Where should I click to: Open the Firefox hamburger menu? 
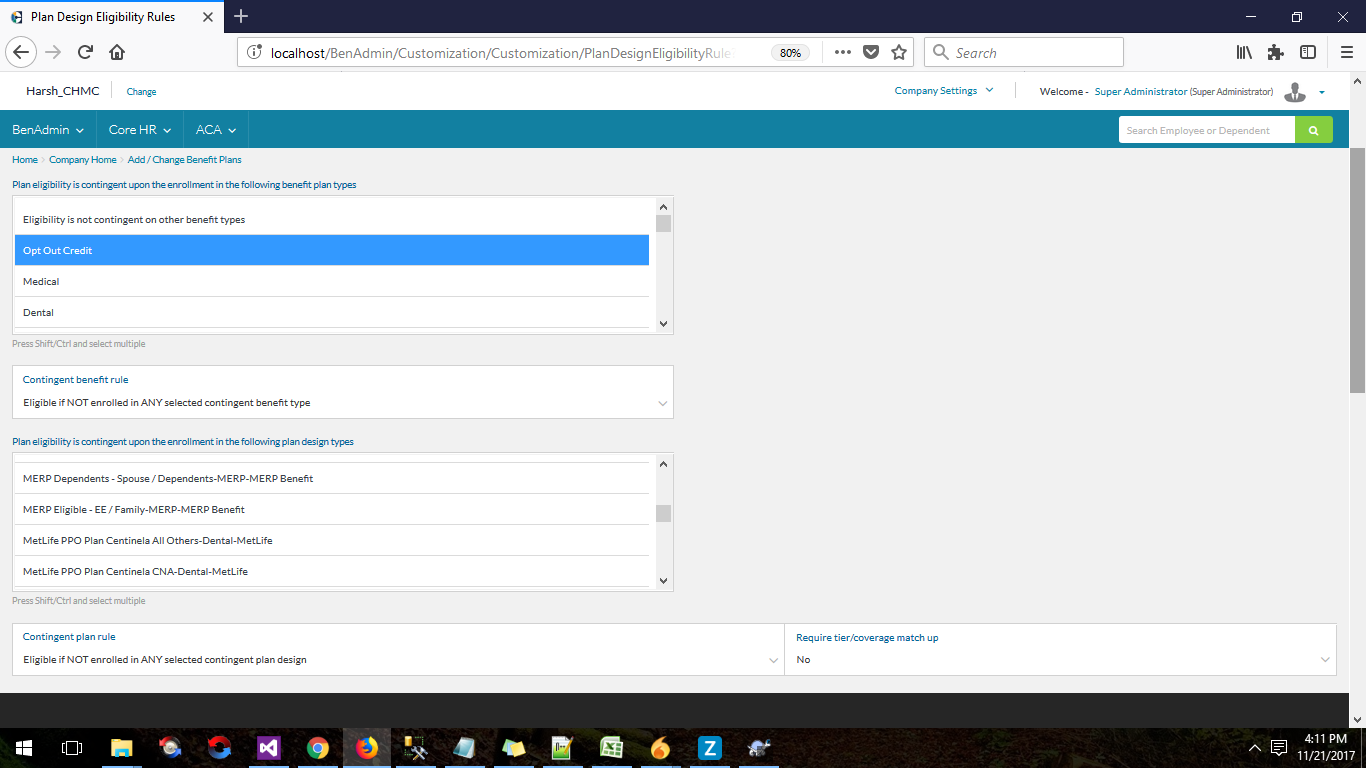coord(1345,53)
